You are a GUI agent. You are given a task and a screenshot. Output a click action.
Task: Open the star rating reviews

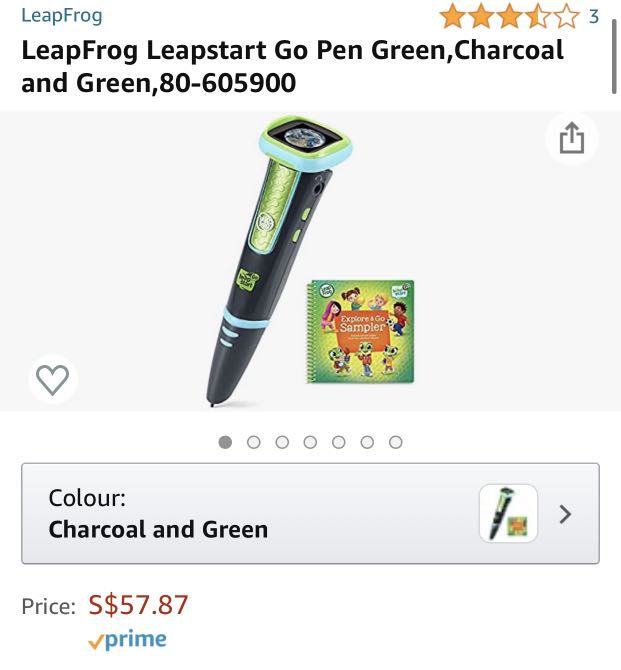click(509, 18)
